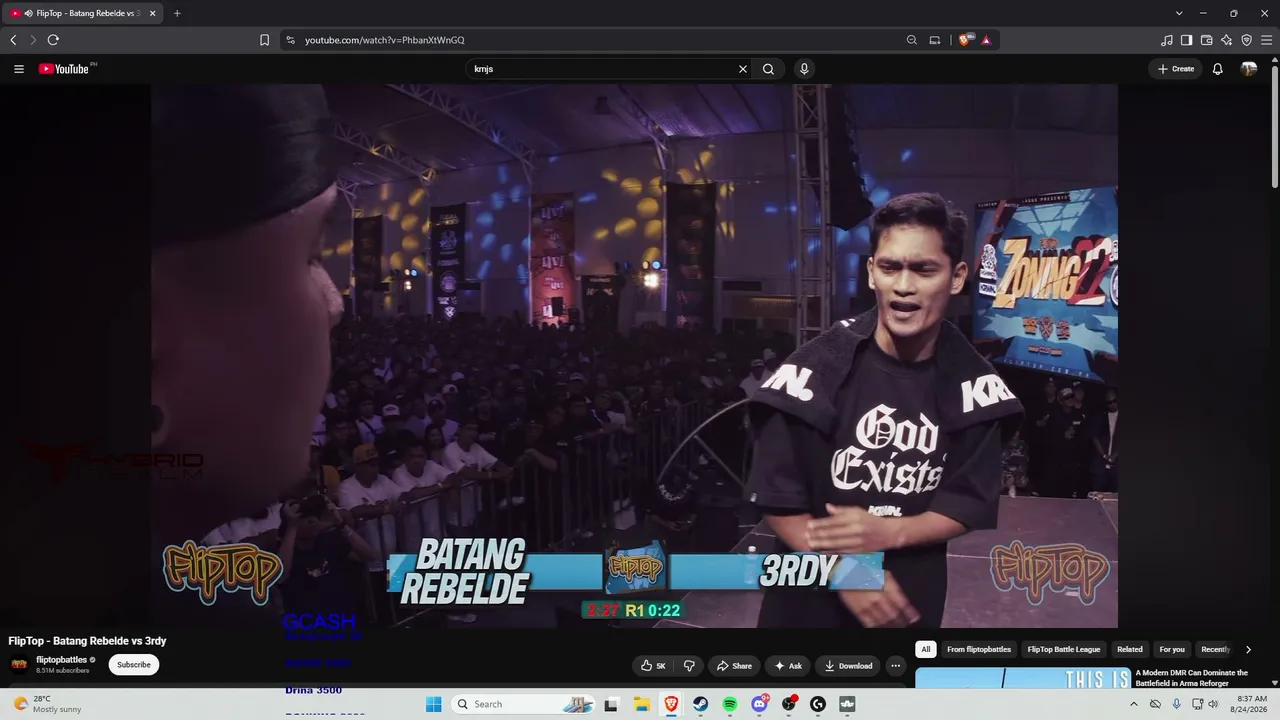Open Brave Rewards triangle icon
The image size is (1280, 720).
(986, 40)
